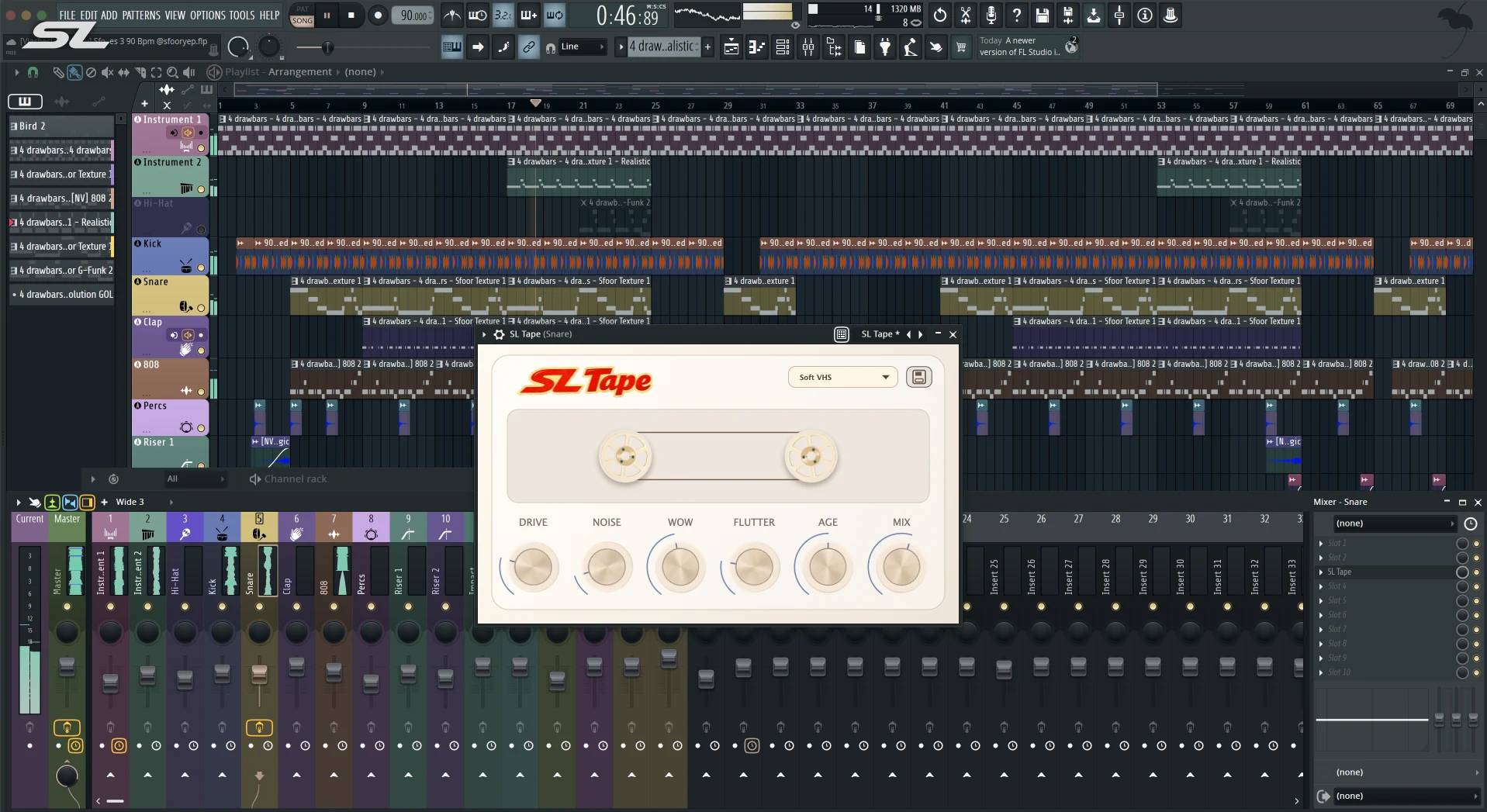Click the microphone one-click recording icon

pos(991,15)
